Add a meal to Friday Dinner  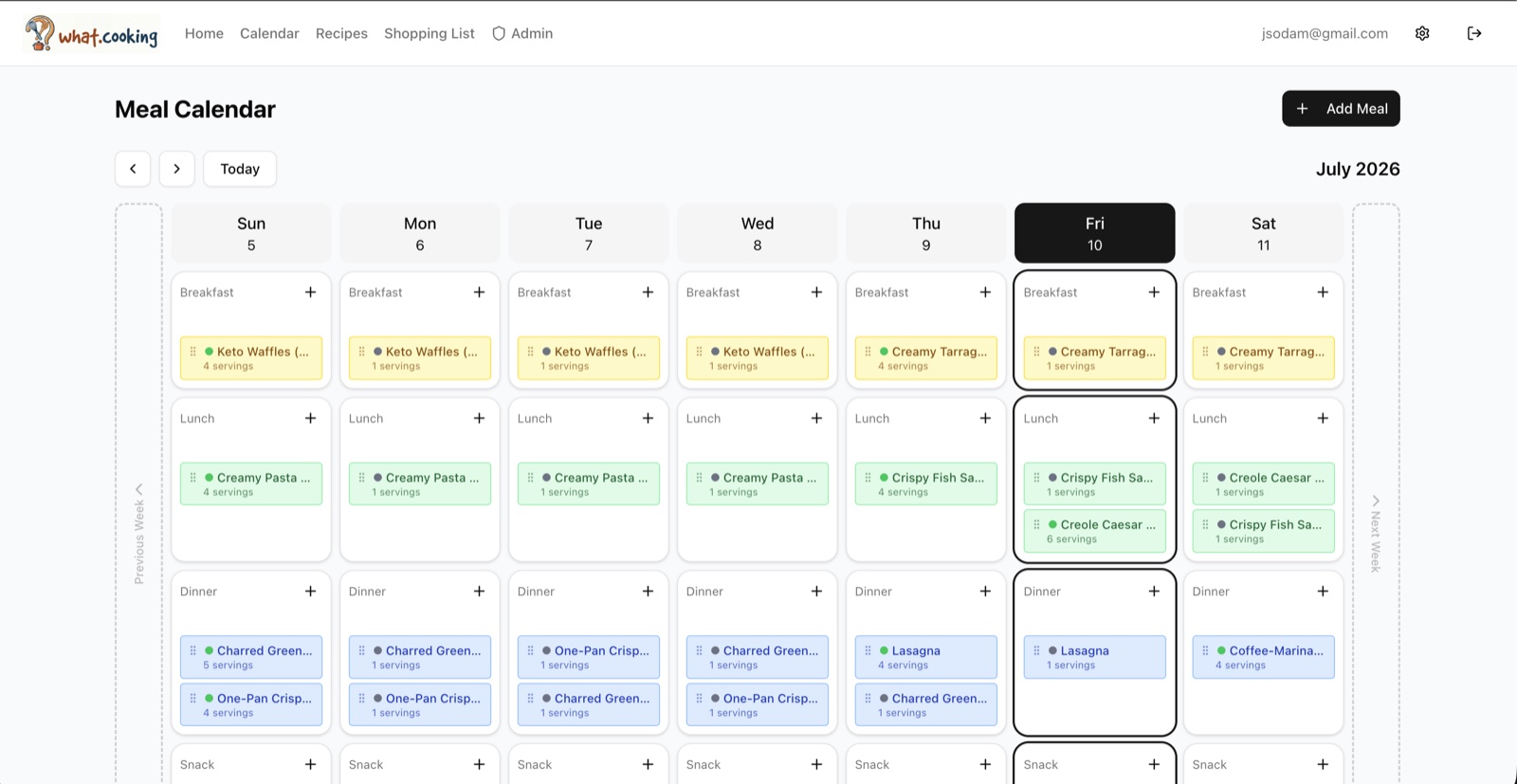[x=1154, y=591]
